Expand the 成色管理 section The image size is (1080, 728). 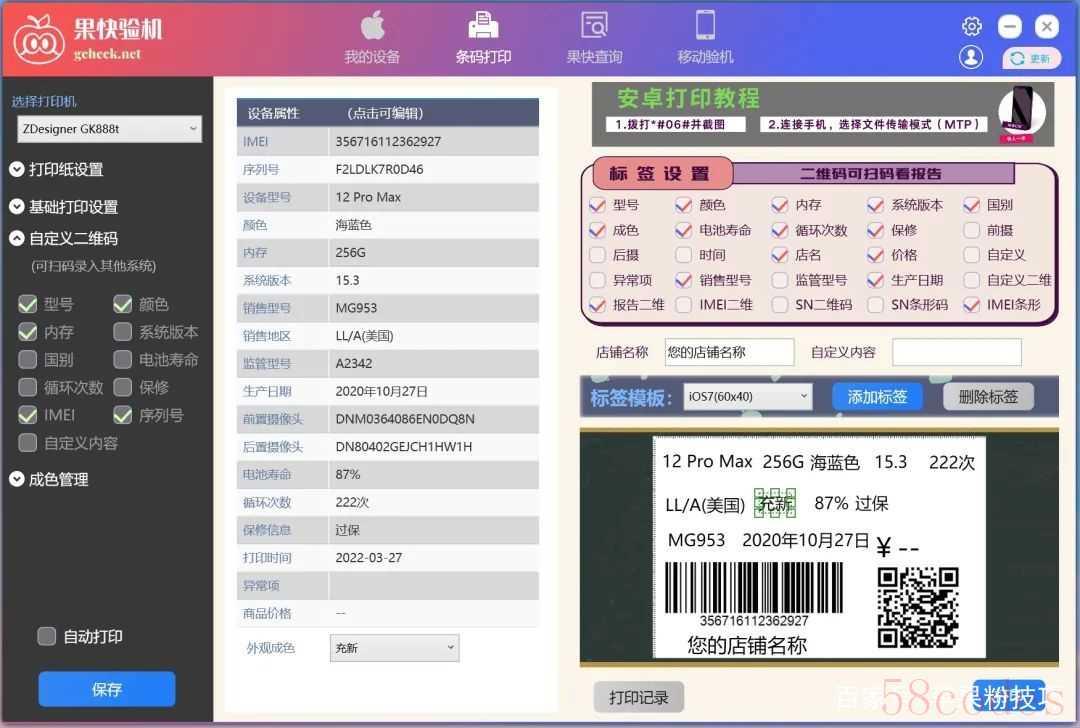[x=49, y=479]
